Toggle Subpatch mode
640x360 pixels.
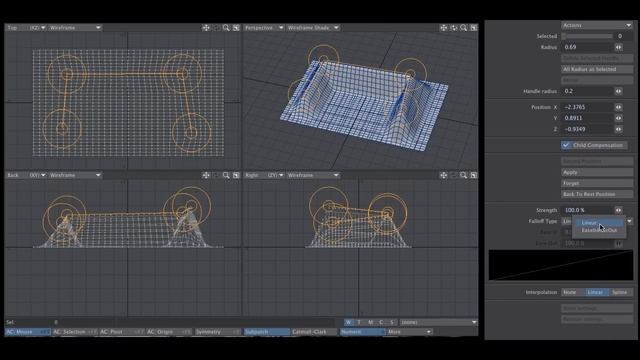pyautogui.click(x=267, y=332)
